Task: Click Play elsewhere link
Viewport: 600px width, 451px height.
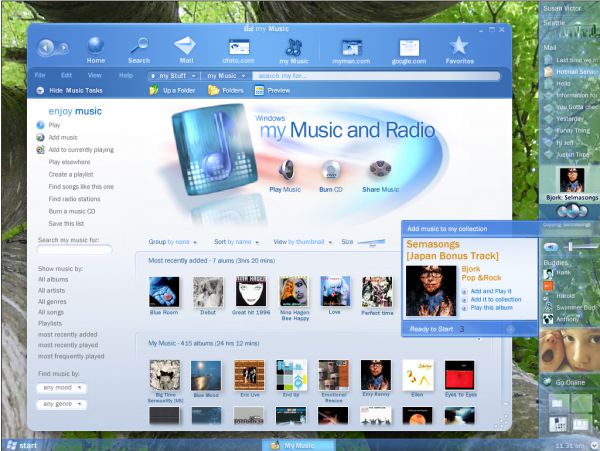Action: point(69,162)
